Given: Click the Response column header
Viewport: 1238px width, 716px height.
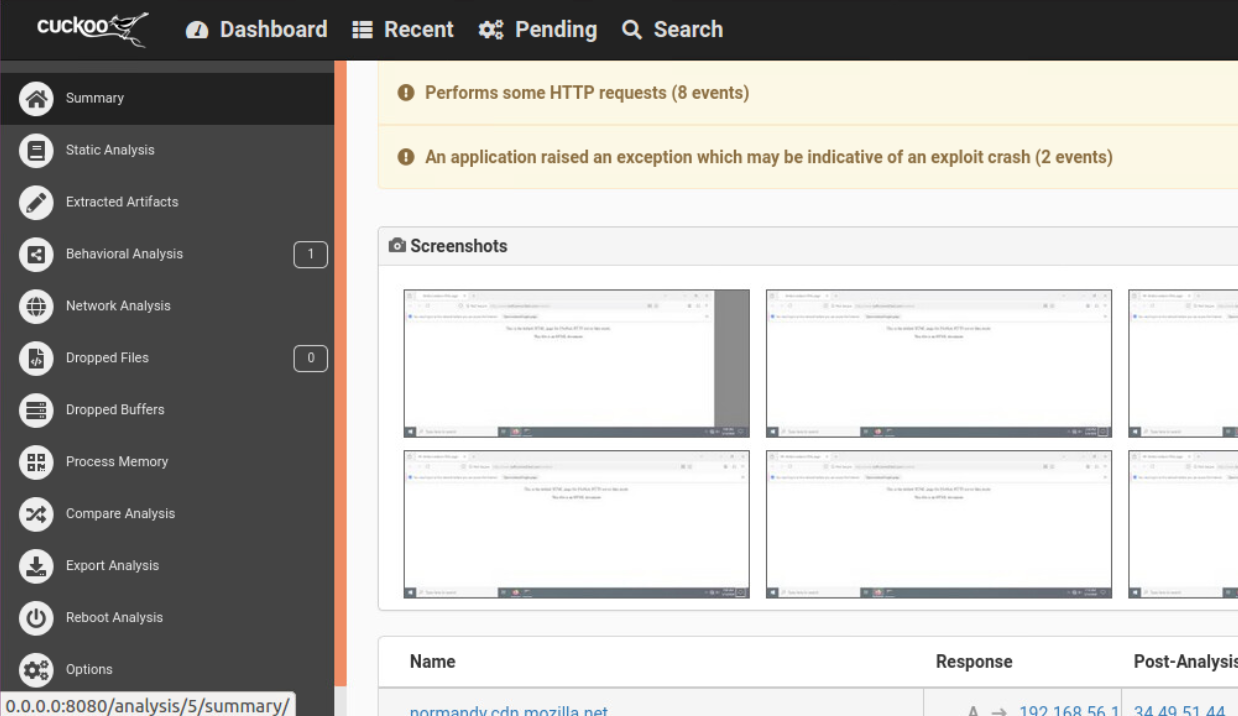Looking at the screenshot, I should point(974,662).
